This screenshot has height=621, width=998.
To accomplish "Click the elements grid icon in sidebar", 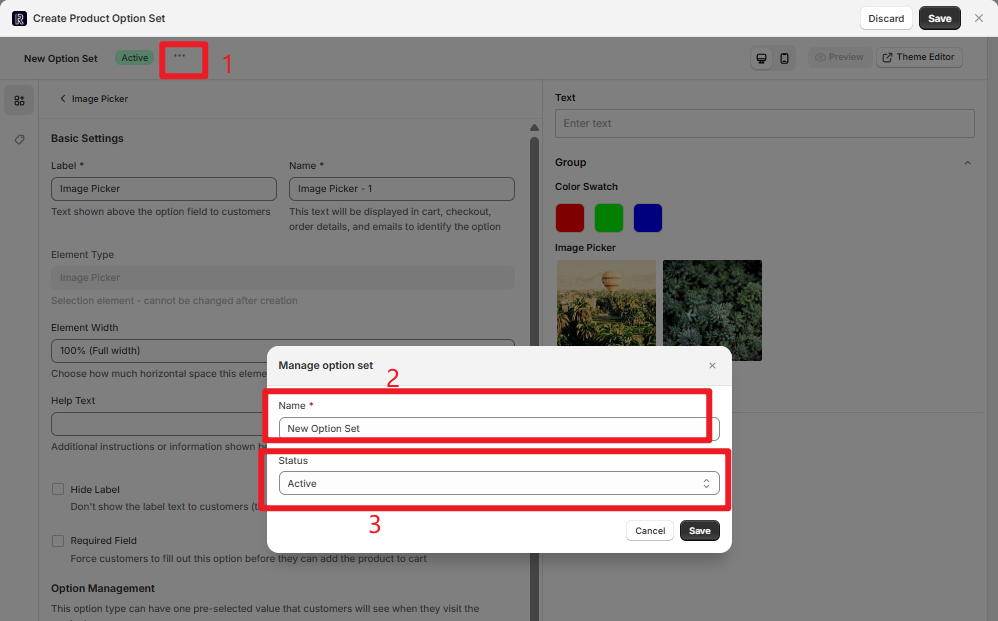I will (x=19, y=100).
